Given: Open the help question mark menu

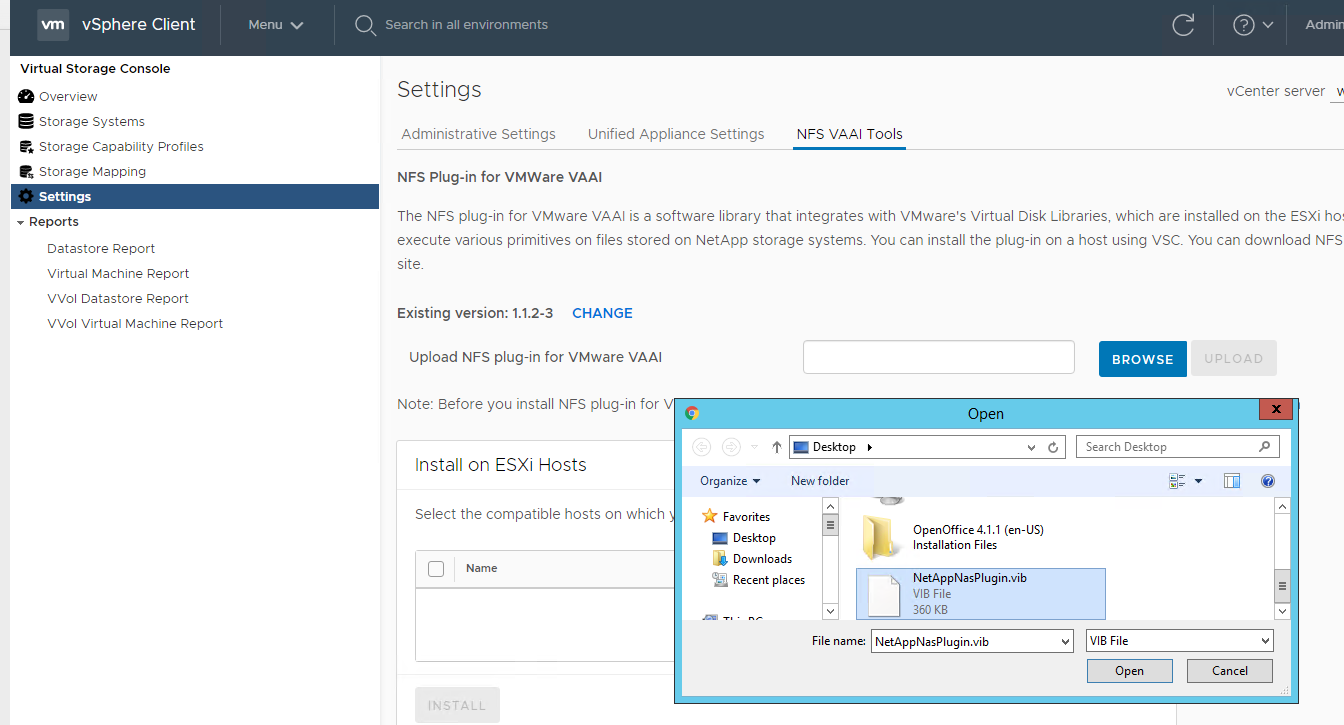Looking at the screenshot, I should tap(1252, 25).
